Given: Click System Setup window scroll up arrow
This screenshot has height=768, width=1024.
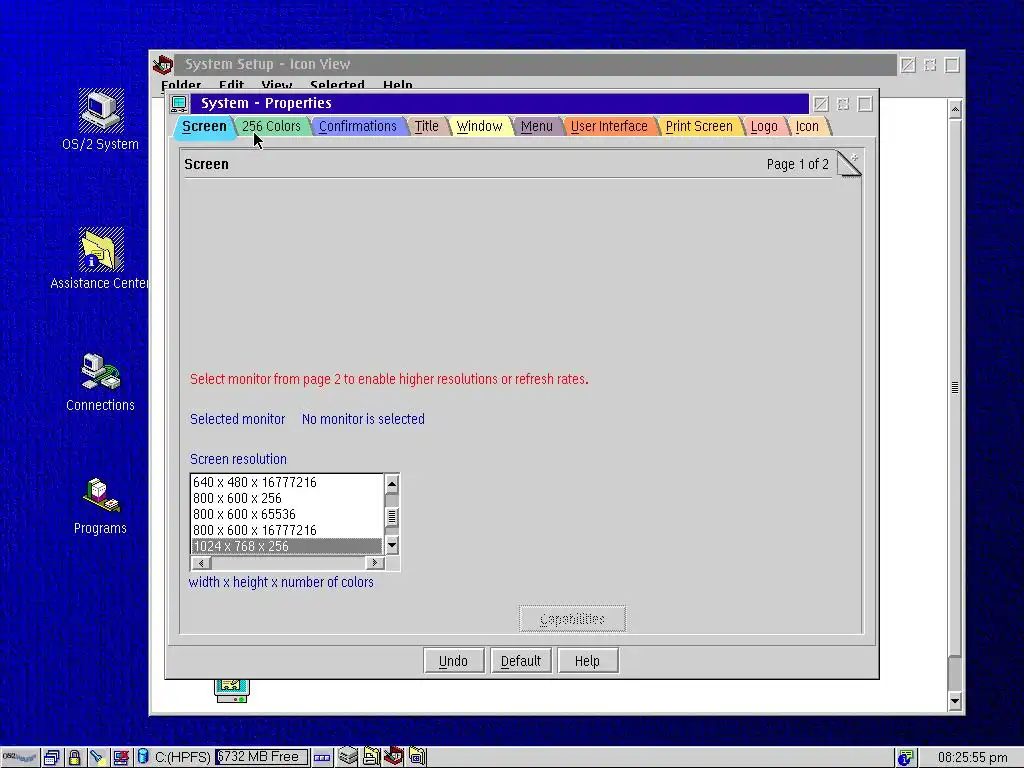Looking at the screenshot, I should tap(955, 109).
